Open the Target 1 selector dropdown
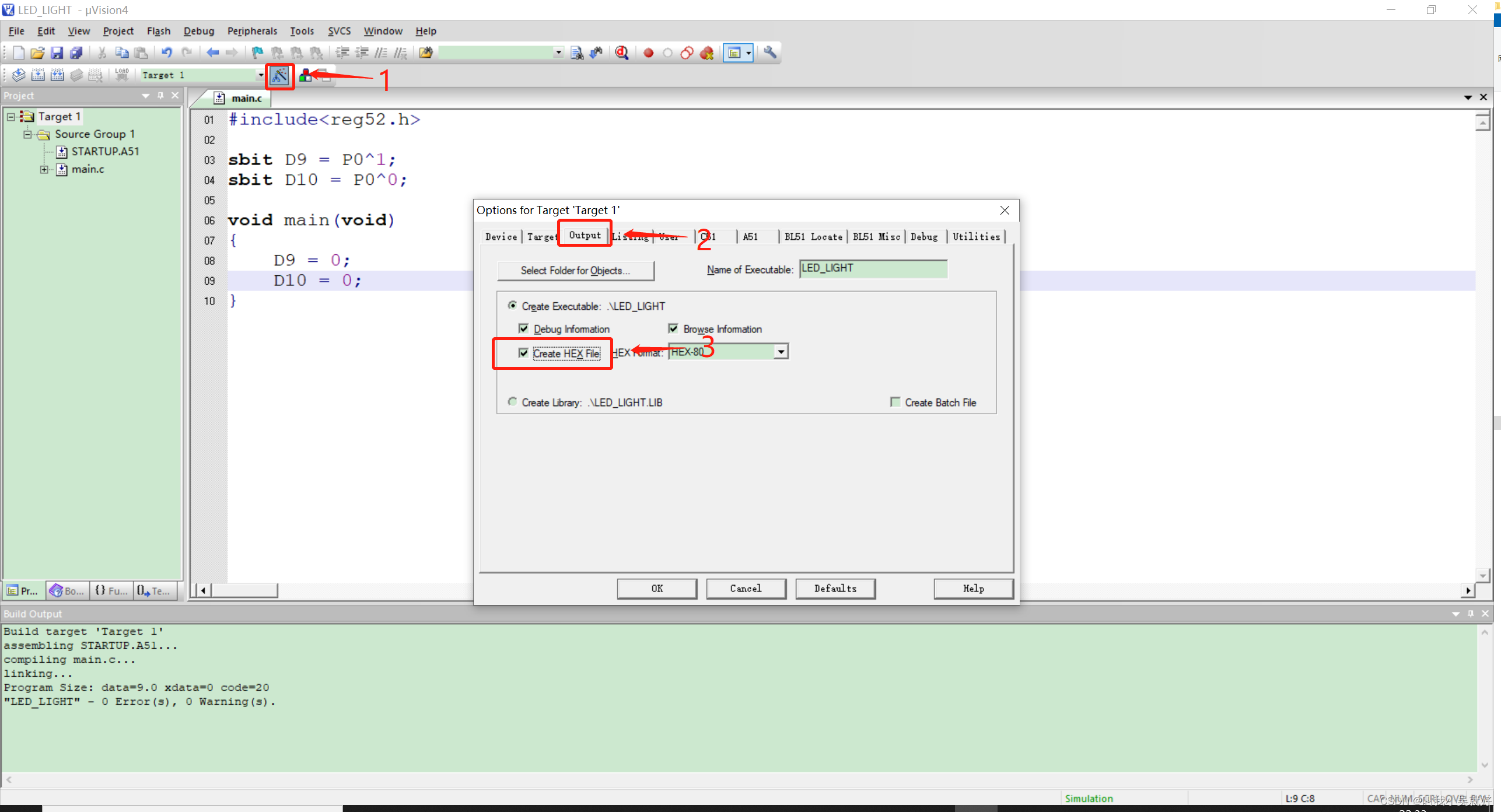The image size is (1501, 812). (260, 75)
